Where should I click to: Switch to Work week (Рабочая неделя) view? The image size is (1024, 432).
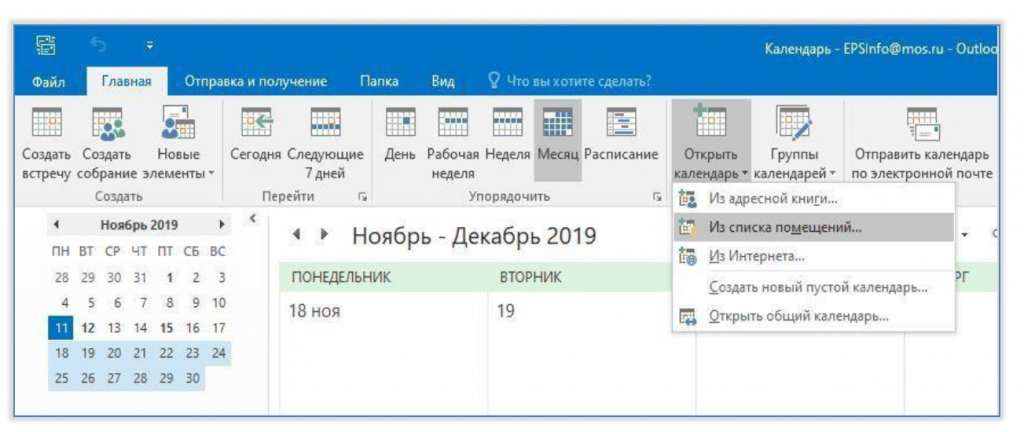click(453, 140)
